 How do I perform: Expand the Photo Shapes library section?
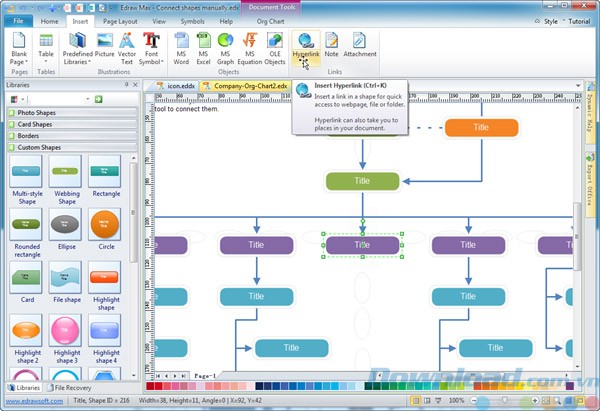coord(70,113)
